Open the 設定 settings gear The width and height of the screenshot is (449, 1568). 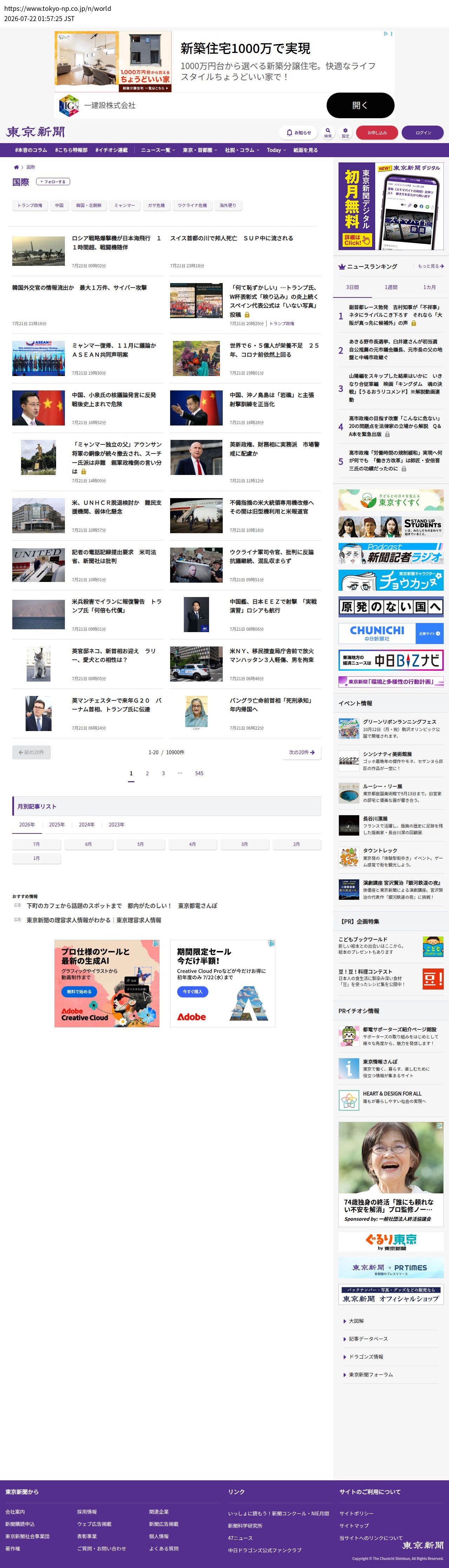click(x=345, y=132)
